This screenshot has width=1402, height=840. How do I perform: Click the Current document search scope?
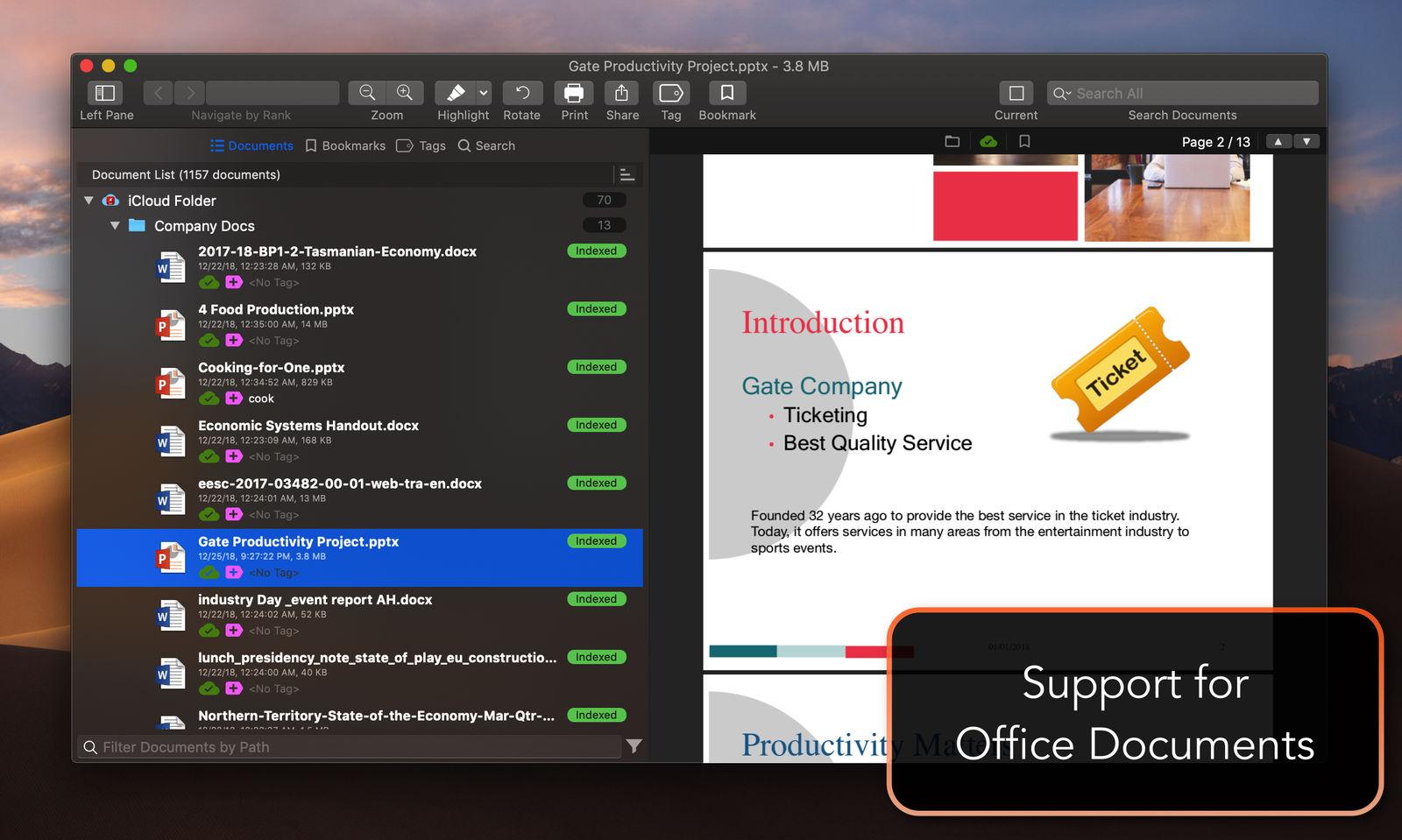[1016, 93]
